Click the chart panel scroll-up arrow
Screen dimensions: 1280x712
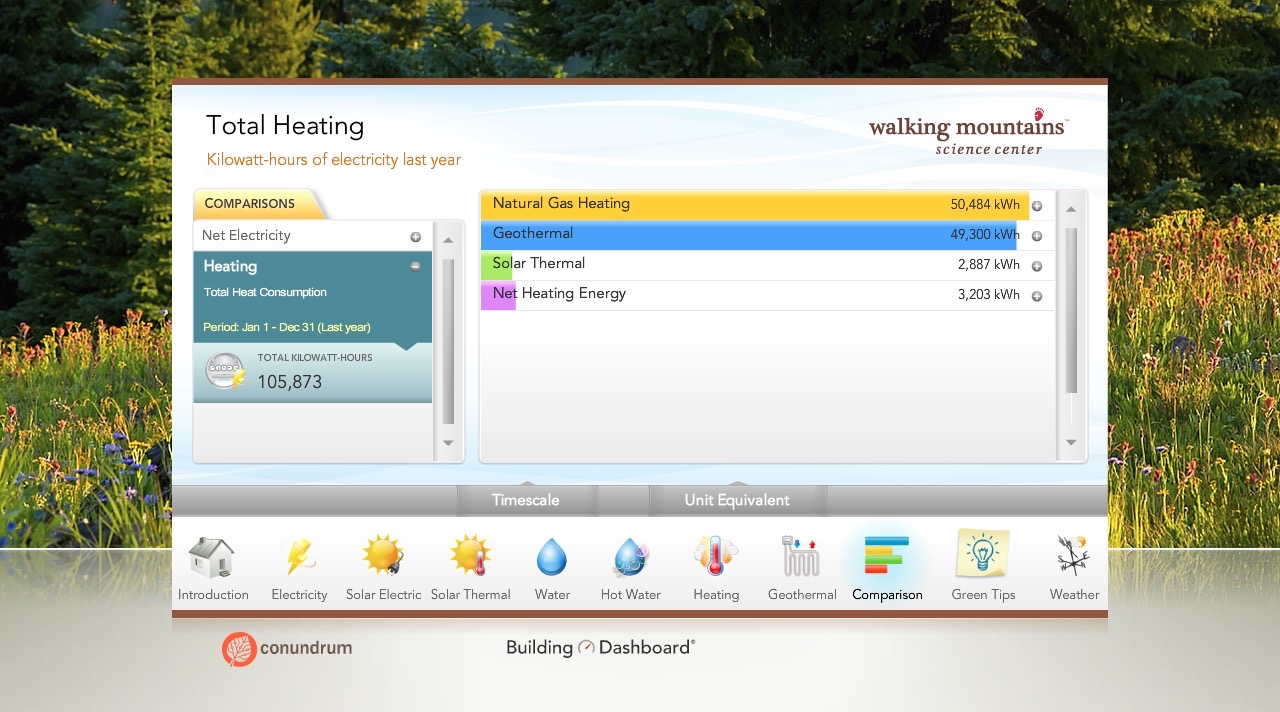point(1071,209)
